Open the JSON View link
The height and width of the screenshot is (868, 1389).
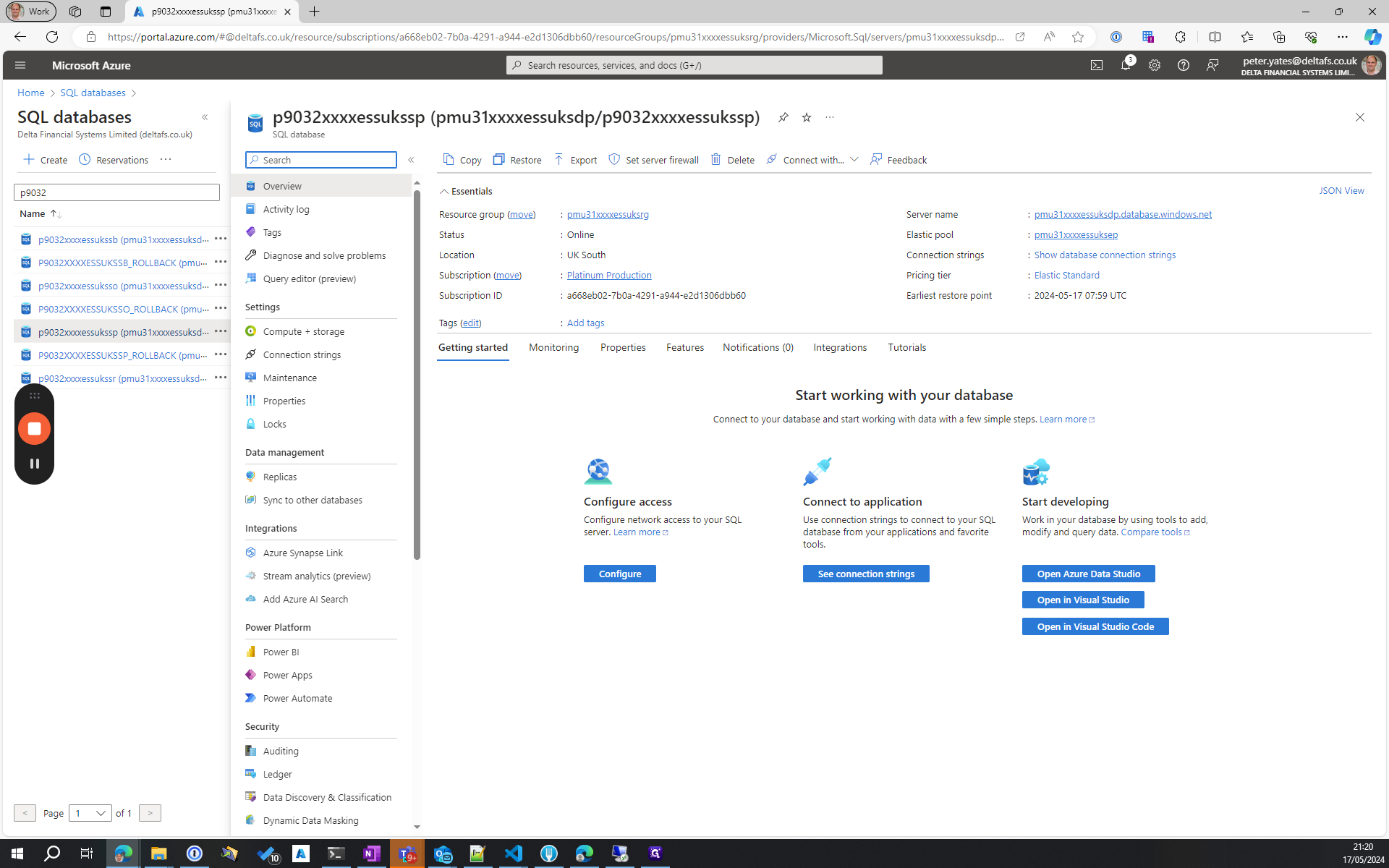pyautogui.click(x=1341, y=191)
